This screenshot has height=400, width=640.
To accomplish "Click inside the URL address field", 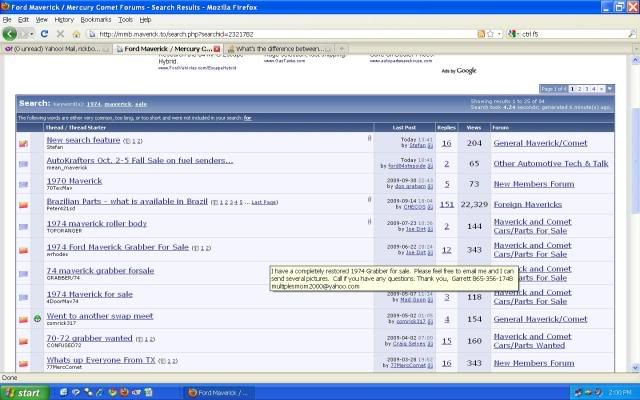I will pos(282,34).
